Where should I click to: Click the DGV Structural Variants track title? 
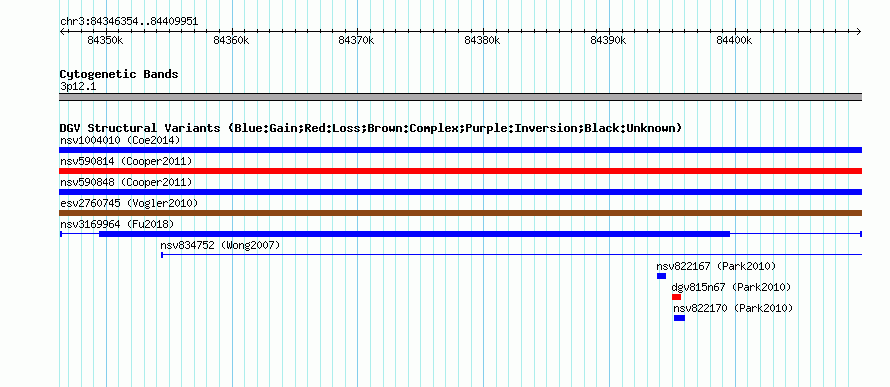click(x=371, y=128)
